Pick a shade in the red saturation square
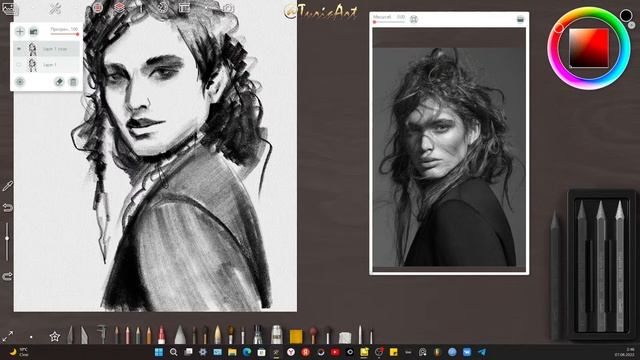 tap(589, 48)
